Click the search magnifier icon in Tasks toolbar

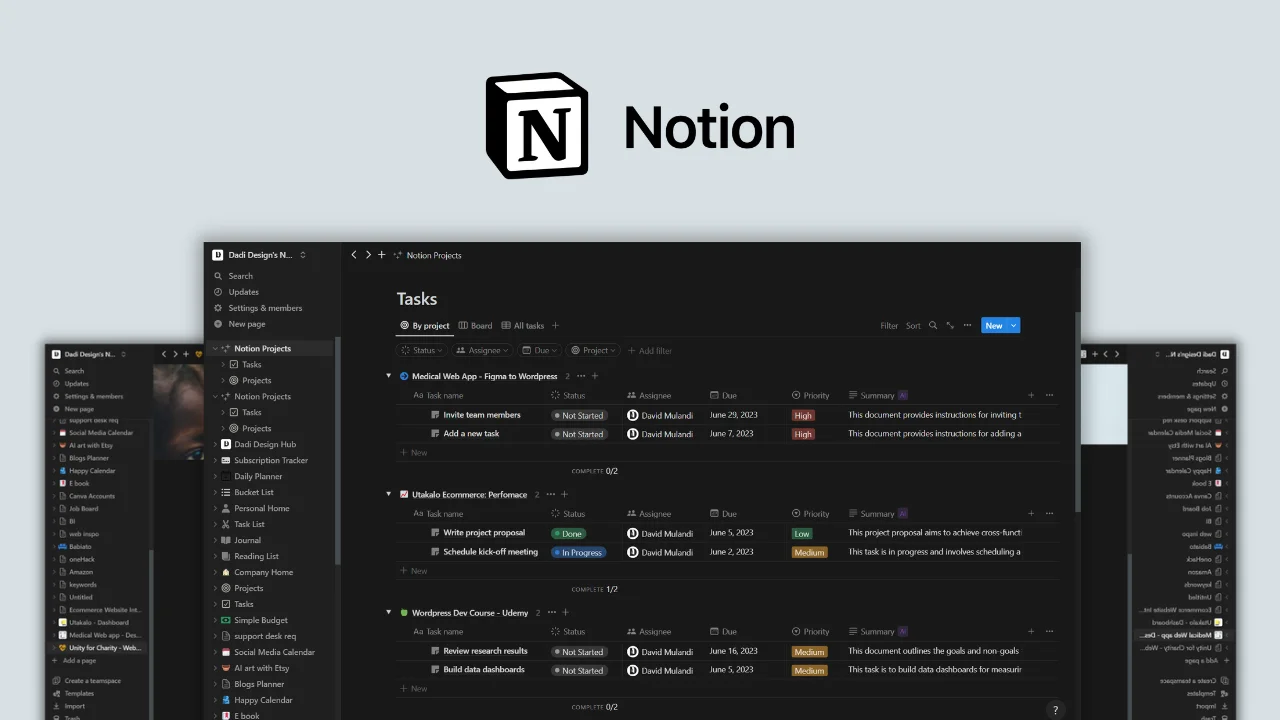(x=933, y=325)
